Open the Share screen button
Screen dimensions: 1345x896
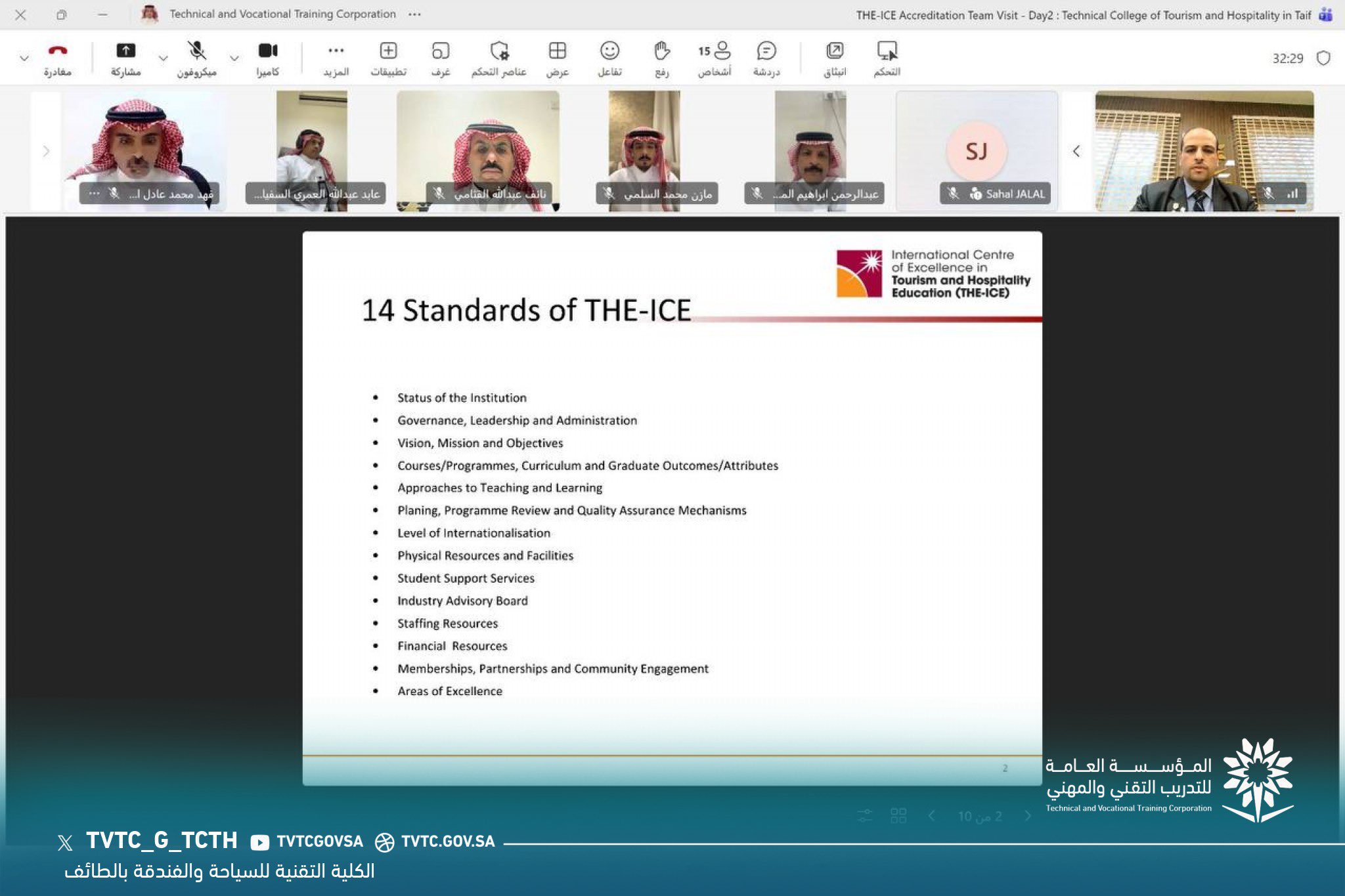[x=125, y=58]
